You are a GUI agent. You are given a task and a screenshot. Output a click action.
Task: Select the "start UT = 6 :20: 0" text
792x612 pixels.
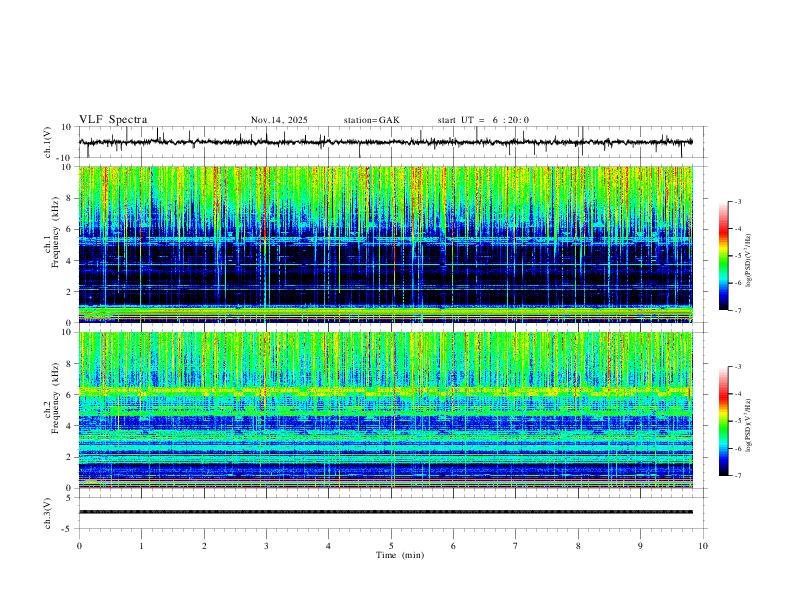click(x=483, y=120)
